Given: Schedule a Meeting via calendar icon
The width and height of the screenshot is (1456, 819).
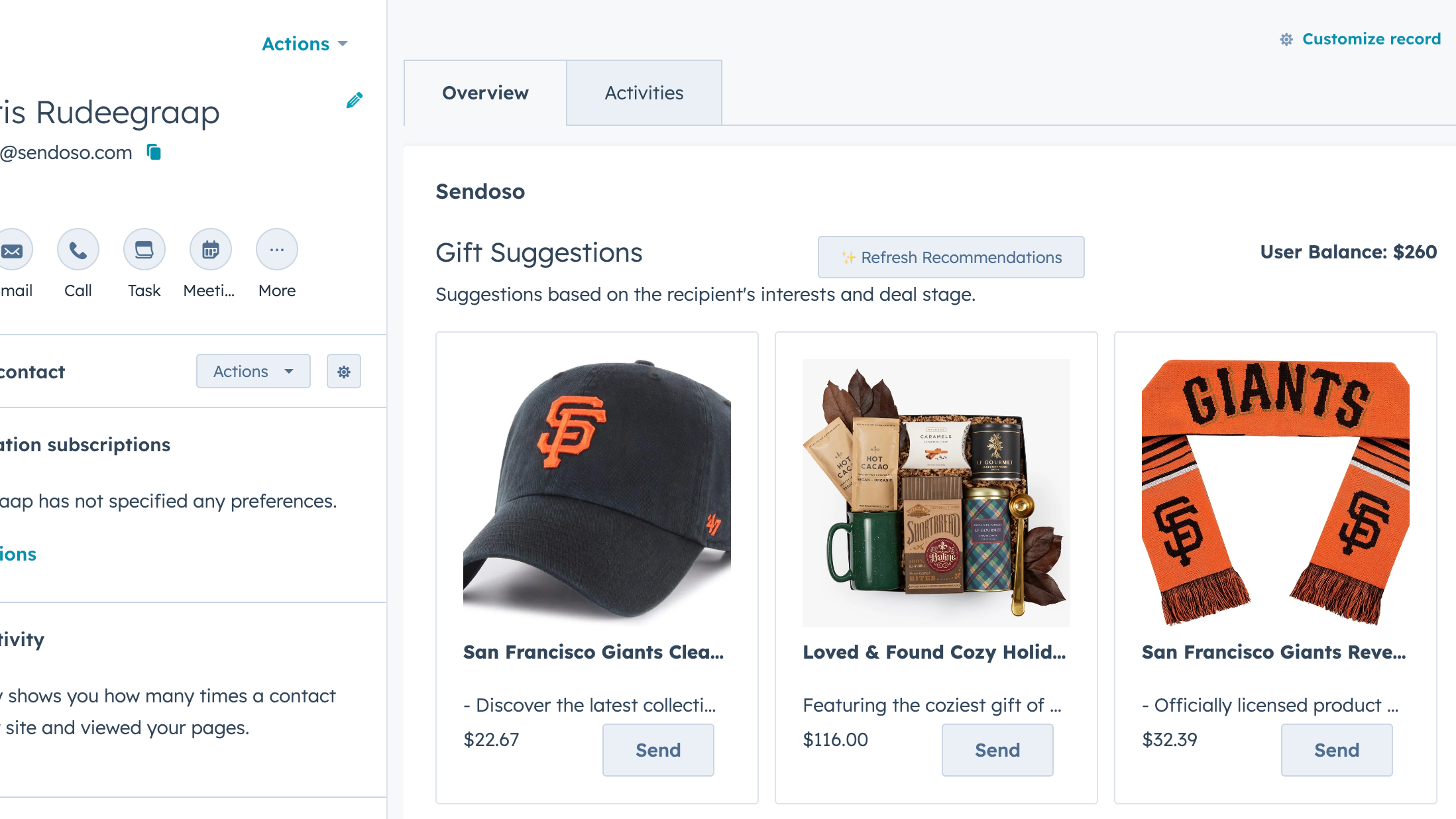Looking at the screenshot, I should (x=211, y=250).
